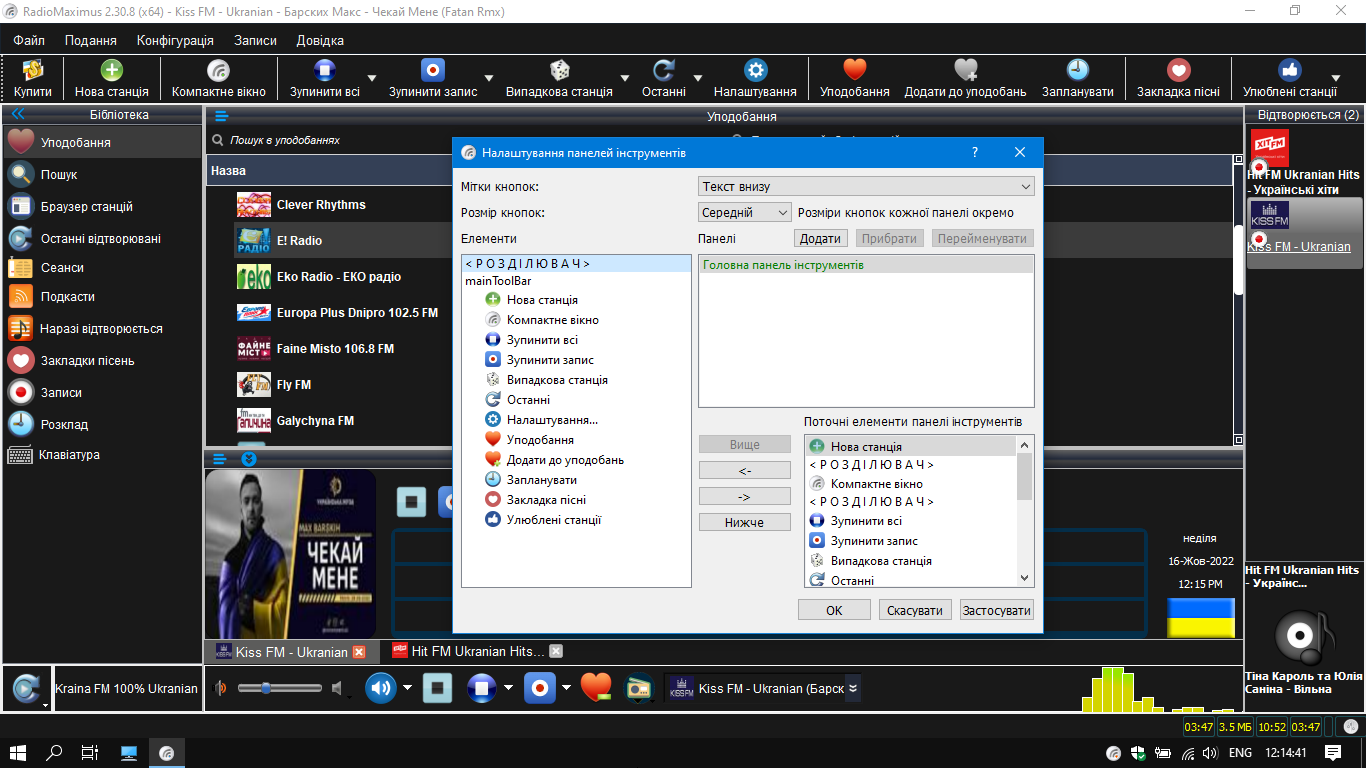This screenshot has width=1366, height=768.
Task: Mute playback with the blue speaker button
Action: [x=381, y=688]
